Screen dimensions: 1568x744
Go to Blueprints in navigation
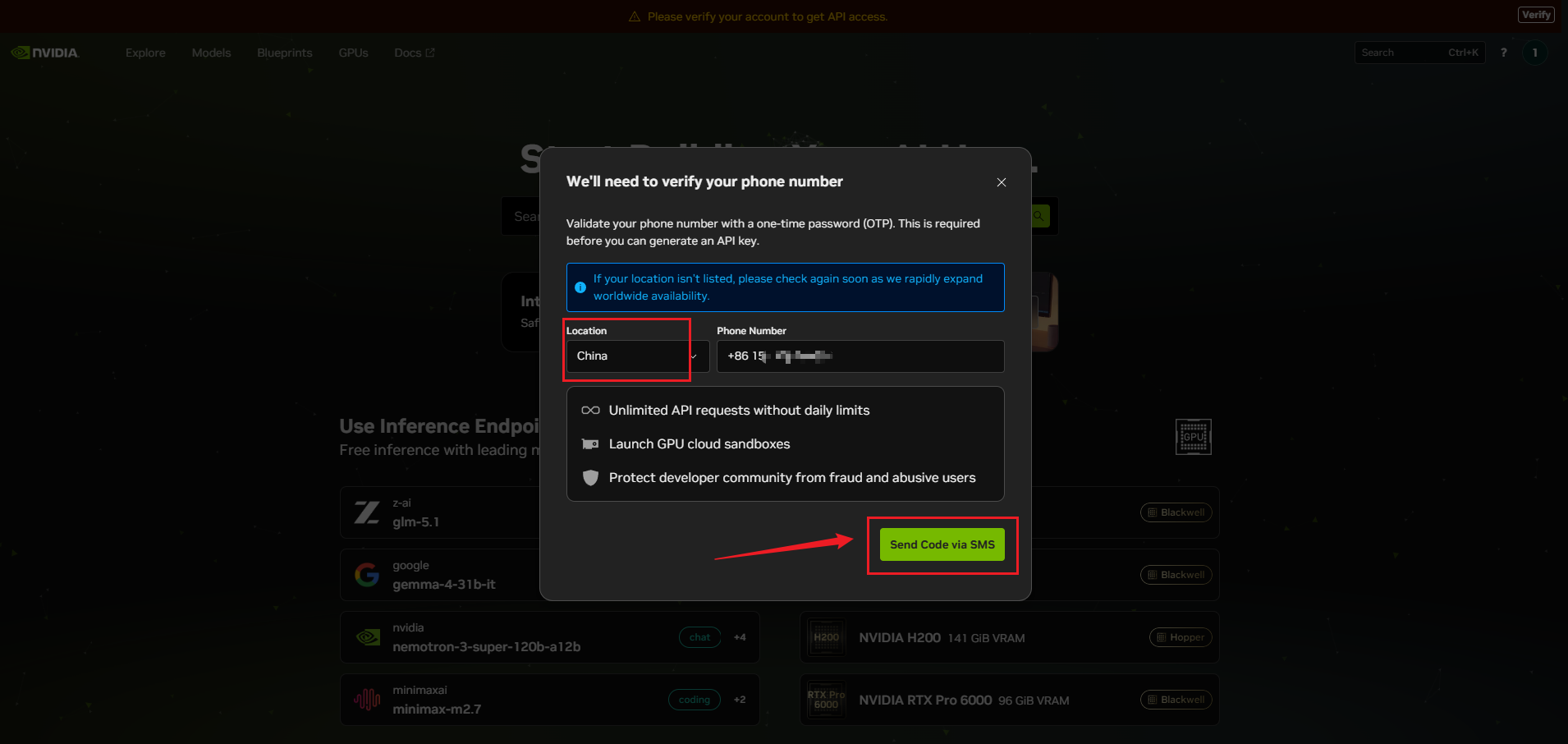tap(284, 53)
